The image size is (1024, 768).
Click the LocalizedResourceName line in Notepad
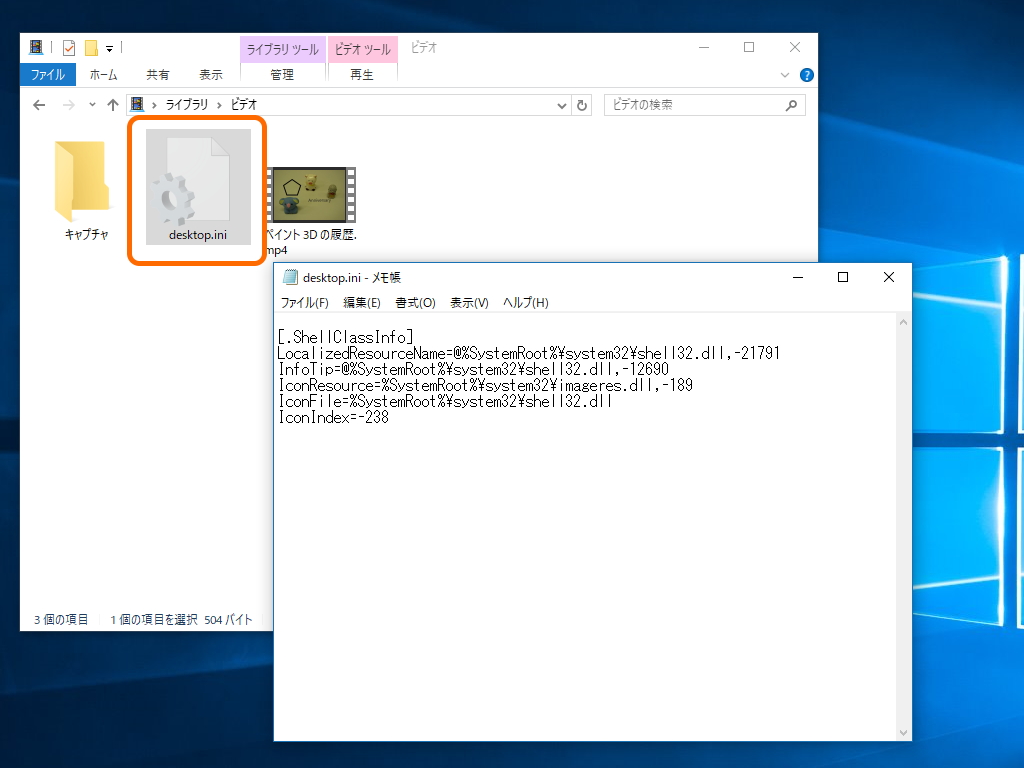tap(528, 353)
